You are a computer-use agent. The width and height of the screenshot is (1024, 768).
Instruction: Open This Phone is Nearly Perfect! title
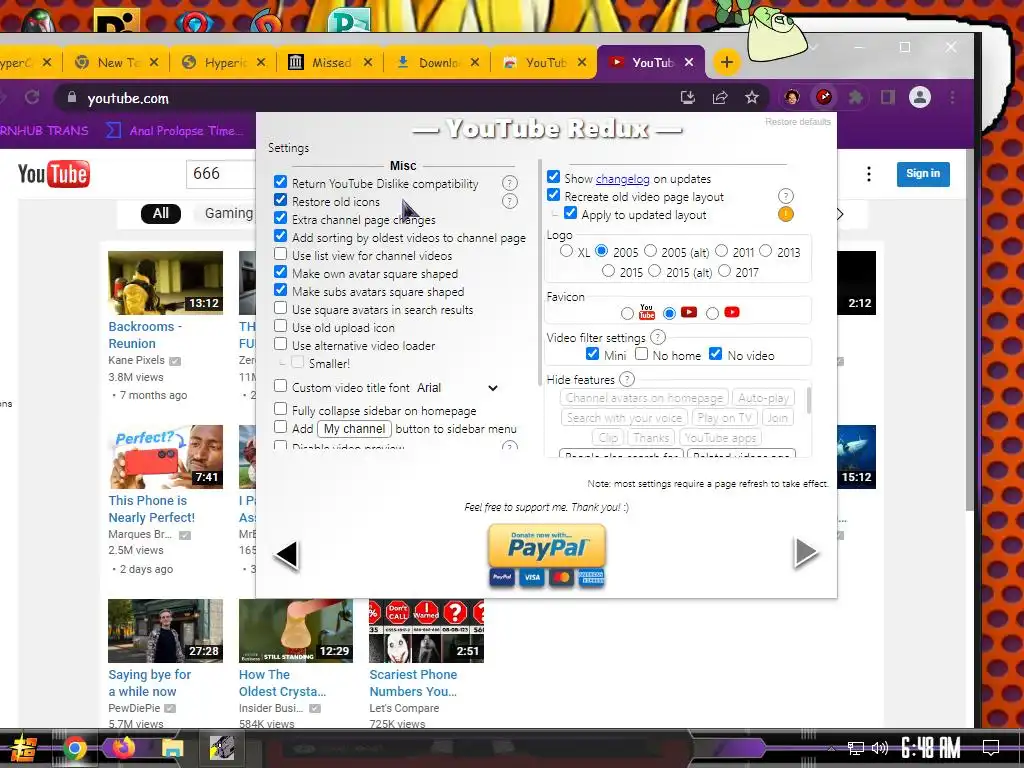click(x=152, y=509)
